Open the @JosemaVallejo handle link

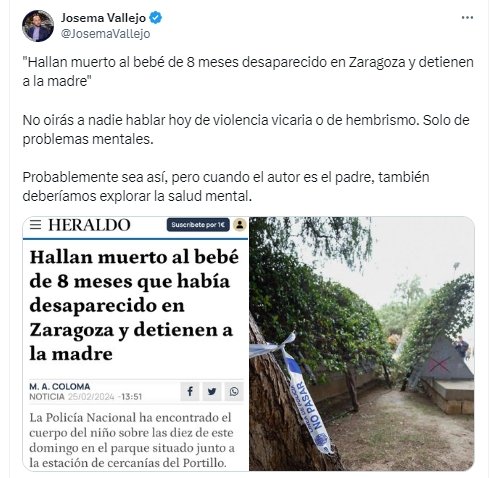pyautogui.click(x=105, y=34)
